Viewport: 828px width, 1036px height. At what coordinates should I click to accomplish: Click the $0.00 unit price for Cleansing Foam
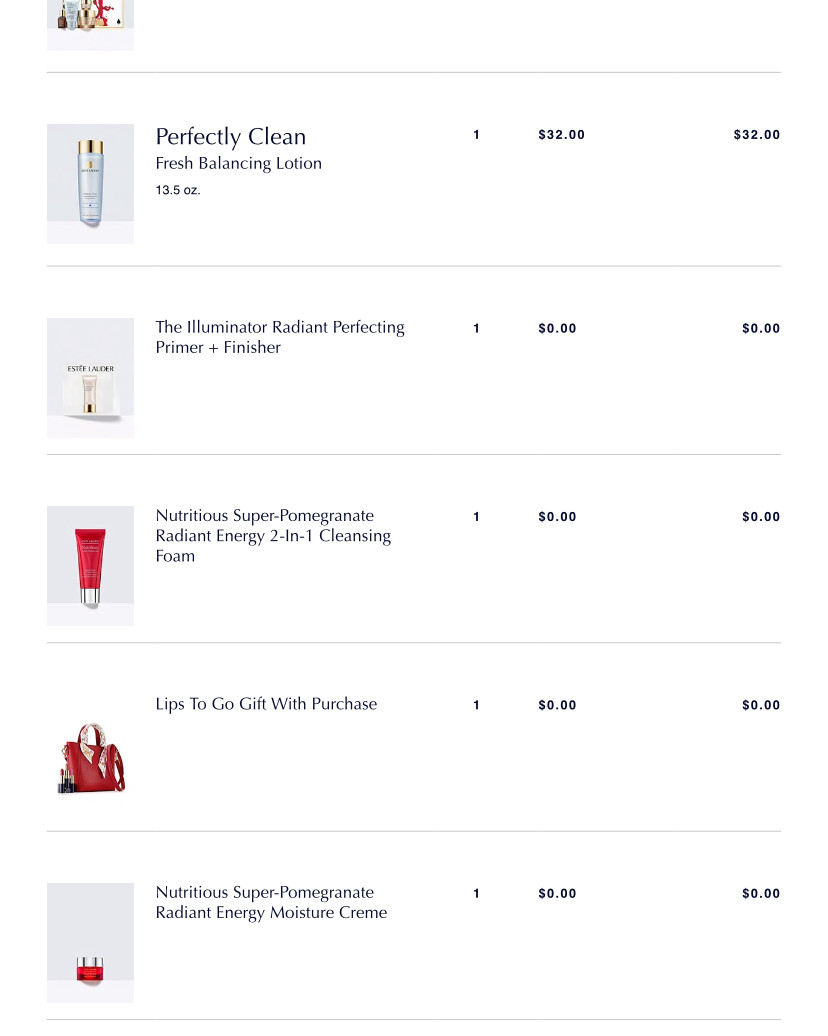pos(557,517)
